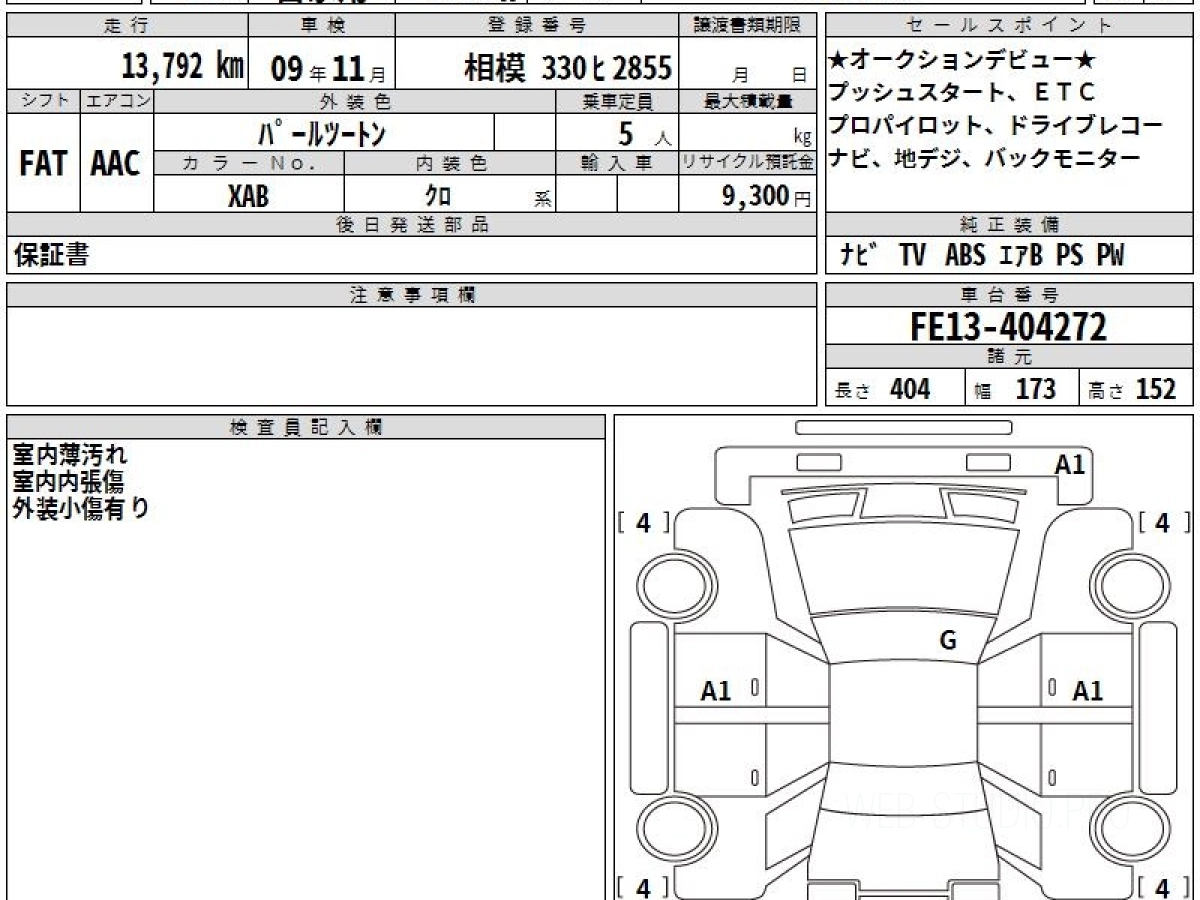Image resolution: width=1200 pixels, height=900 pixels.
Task: Click the シフト header cell
Action: [x=43, y=101]
